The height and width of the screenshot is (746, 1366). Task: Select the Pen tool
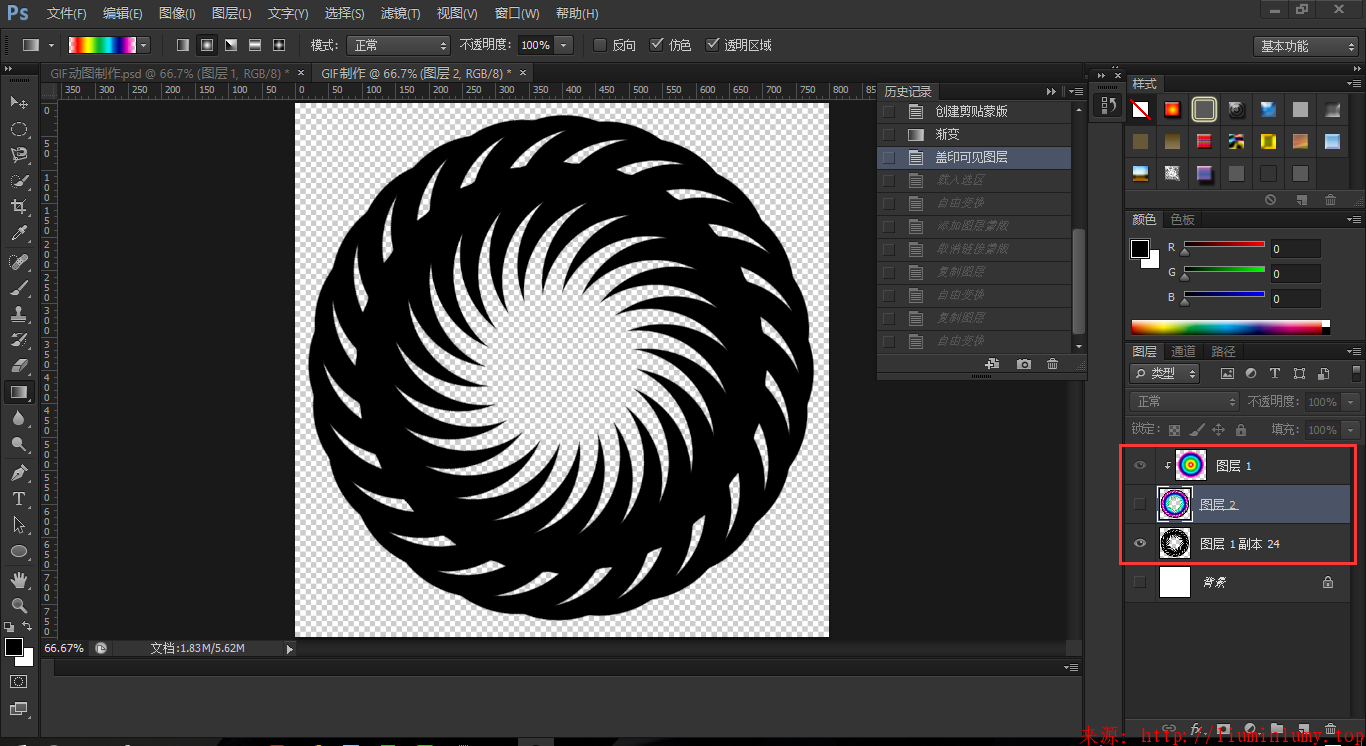coord(19,472)
